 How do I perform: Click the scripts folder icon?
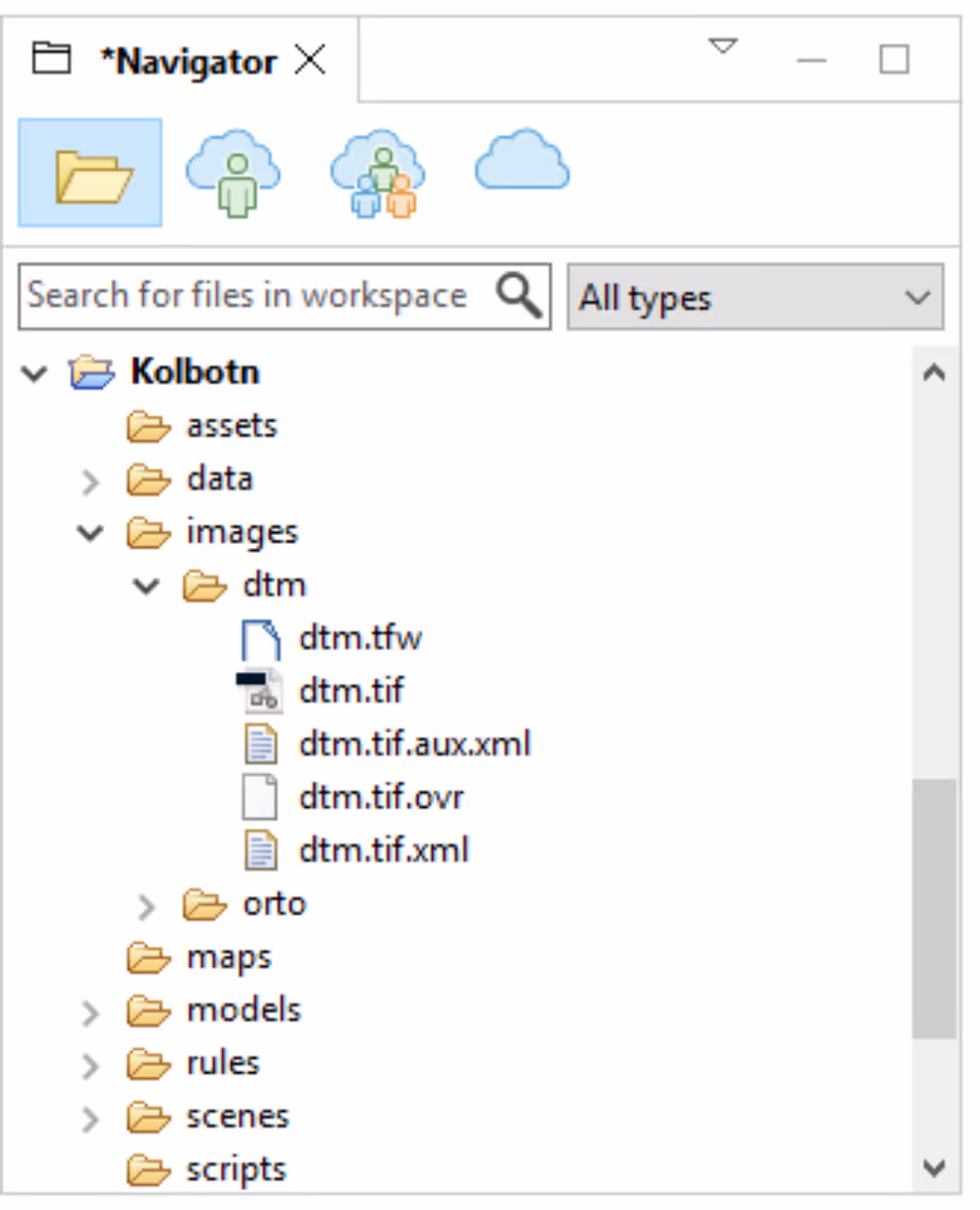[x=150, y=1171]
